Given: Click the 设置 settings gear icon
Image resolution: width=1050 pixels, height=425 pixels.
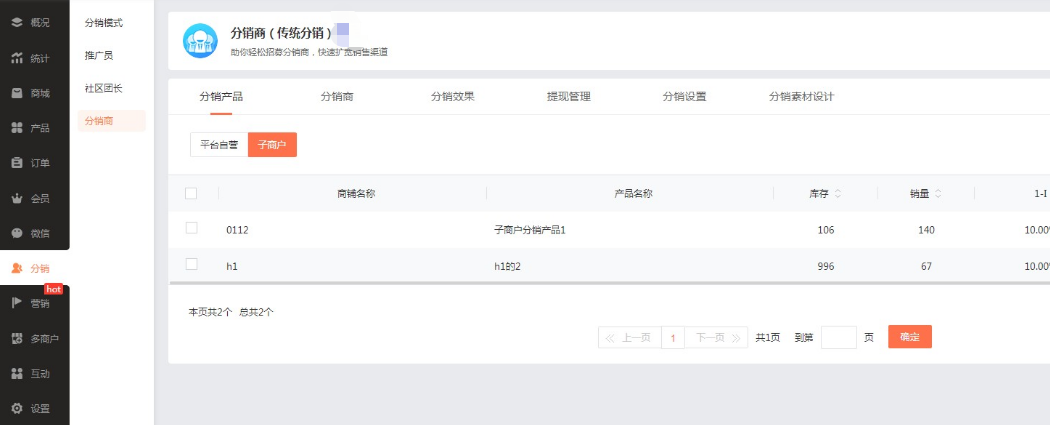Looking at the screenshot, I should (17, 408).
